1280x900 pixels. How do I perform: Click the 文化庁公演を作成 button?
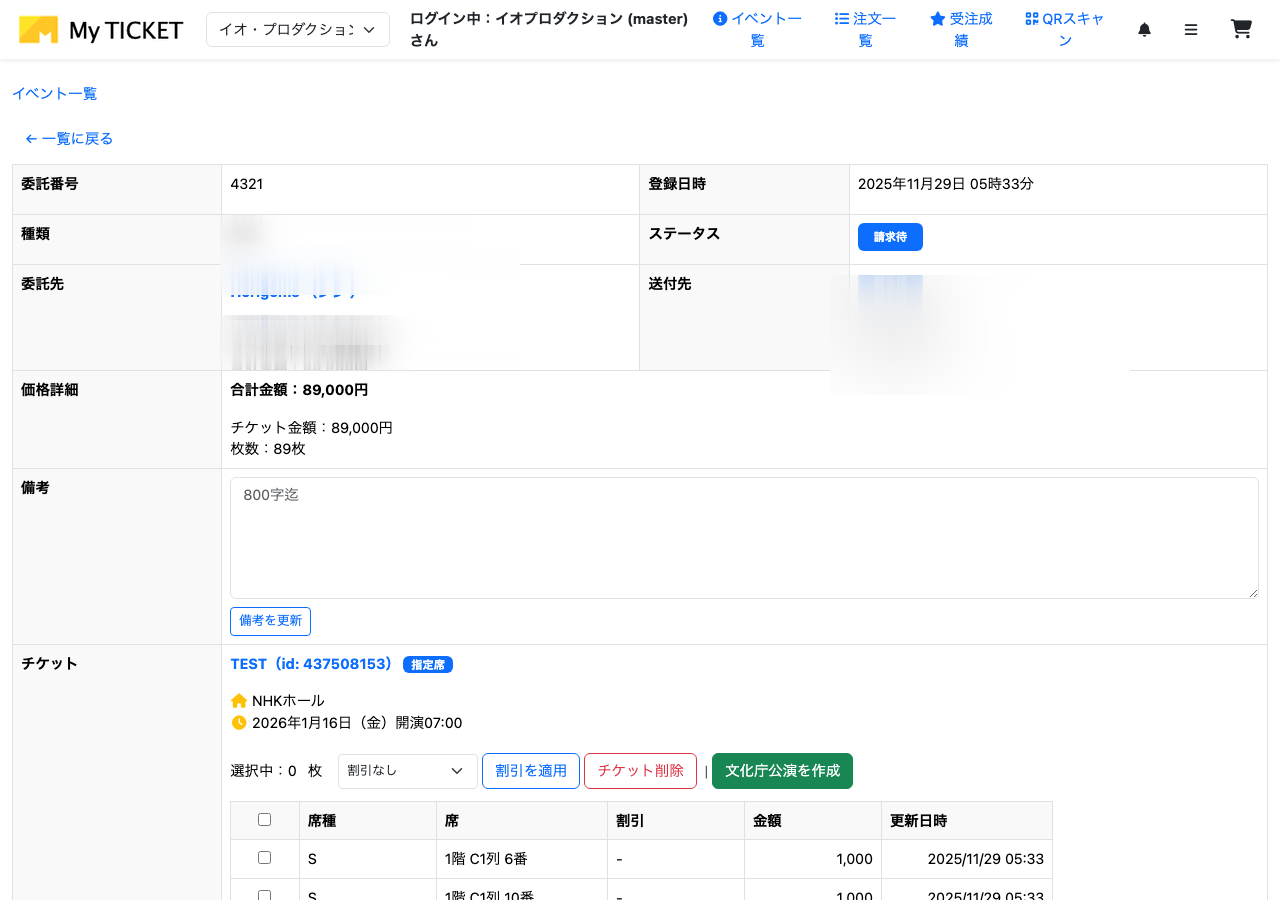[782, 771]
